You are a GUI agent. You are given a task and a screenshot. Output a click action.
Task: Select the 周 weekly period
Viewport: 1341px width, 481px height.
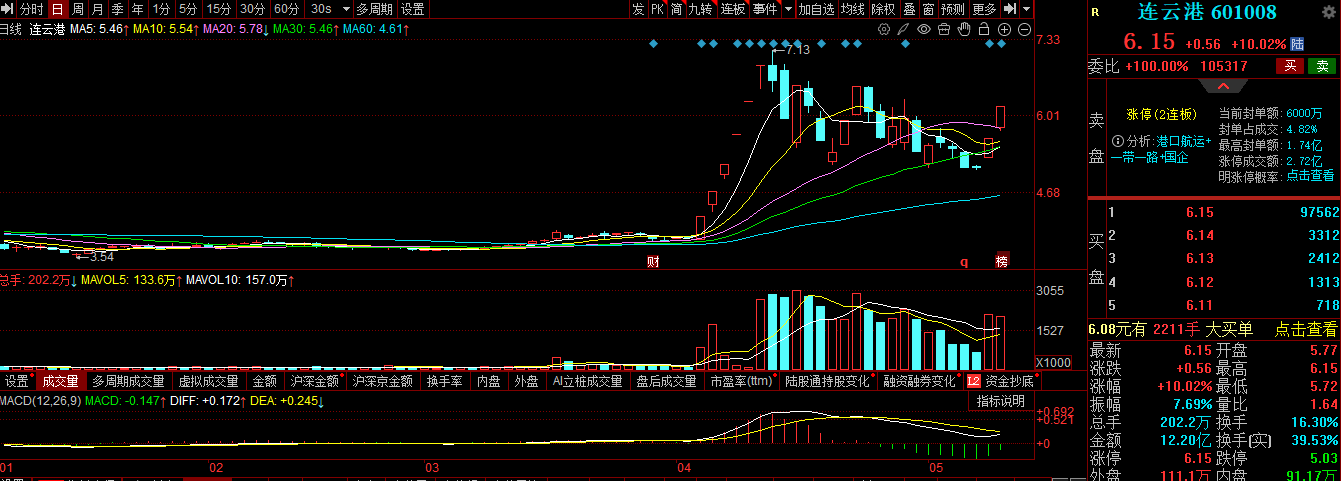pos(77,9)
